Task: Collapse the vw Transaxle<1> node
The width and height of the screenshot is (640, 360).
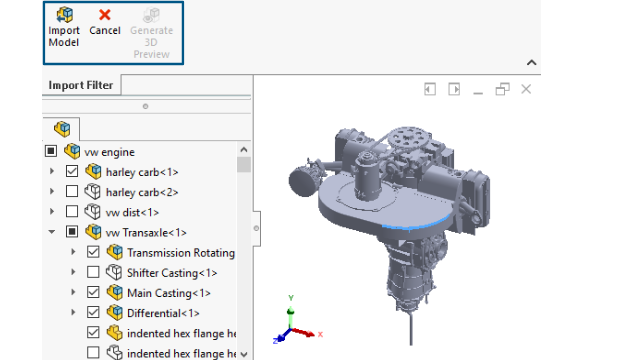Action: (52, 232)
